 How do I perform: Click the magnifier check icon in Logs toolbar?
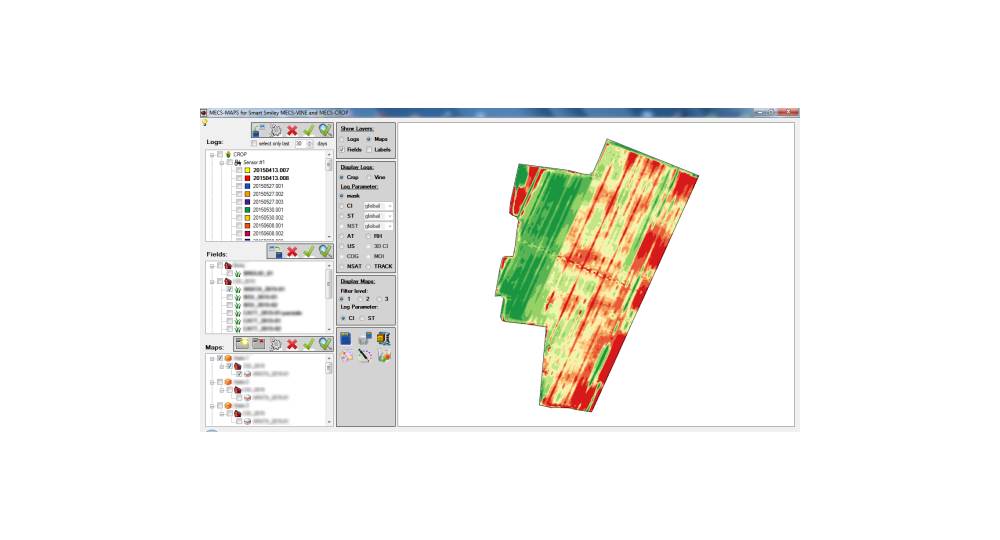(x=325, y=130)
